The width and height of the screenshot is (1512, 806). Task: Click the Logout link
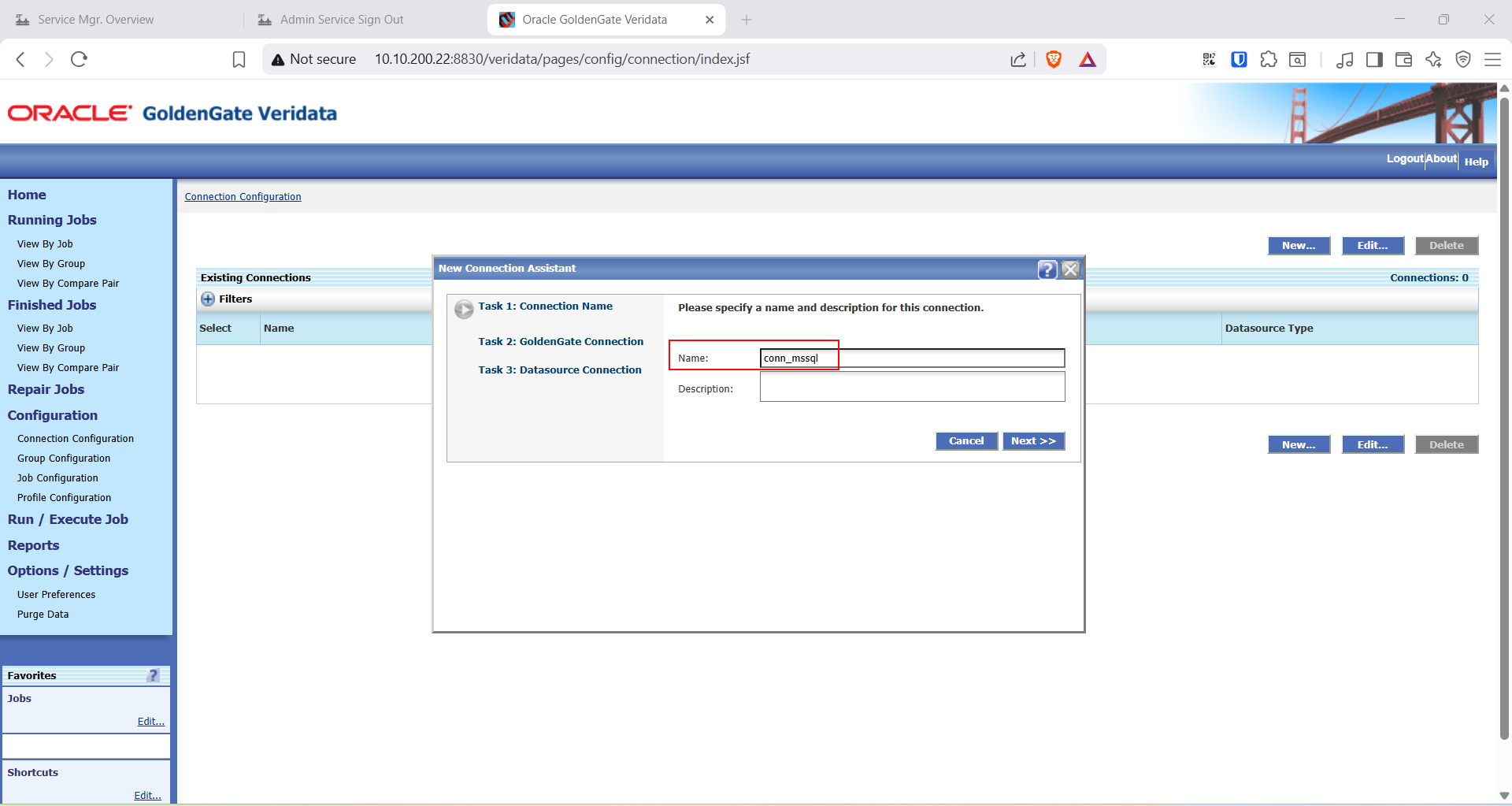coord(1405,159)
